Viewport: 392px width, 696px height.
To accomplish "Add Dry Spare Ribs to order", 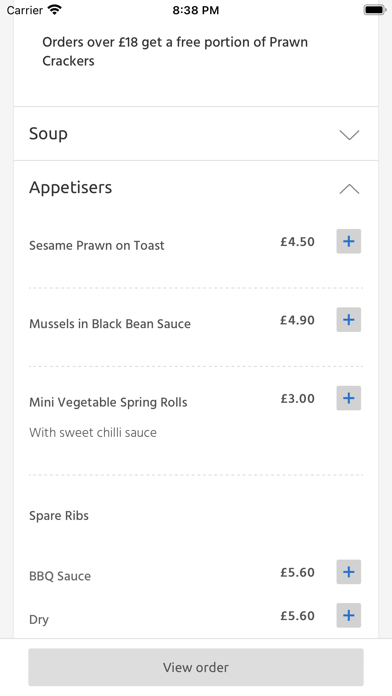I will click(x=348, y=616).
